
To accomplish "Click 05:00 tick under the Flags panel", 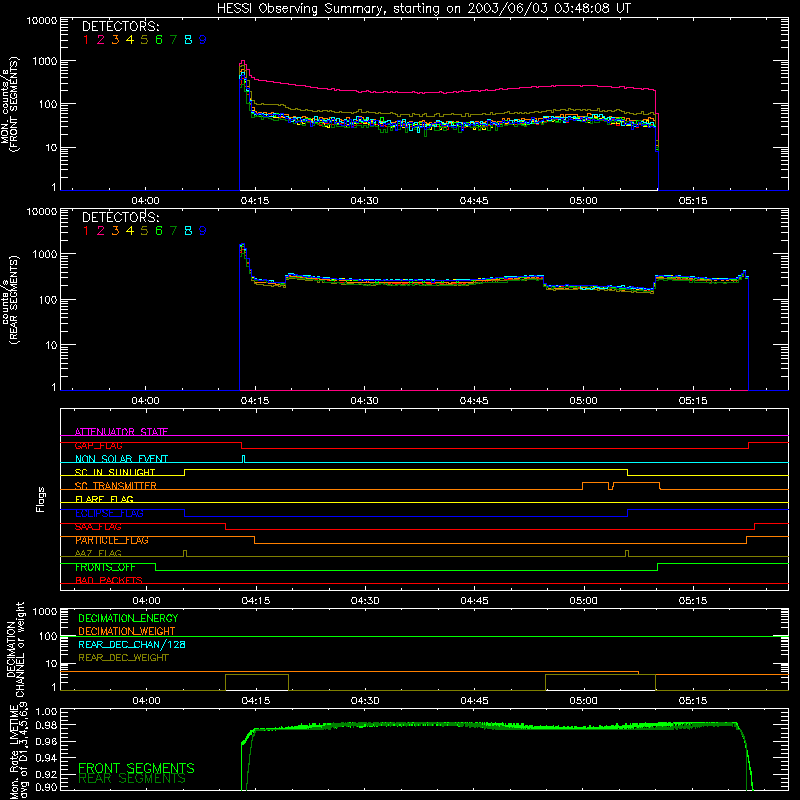I will click(x=584, y=601).
